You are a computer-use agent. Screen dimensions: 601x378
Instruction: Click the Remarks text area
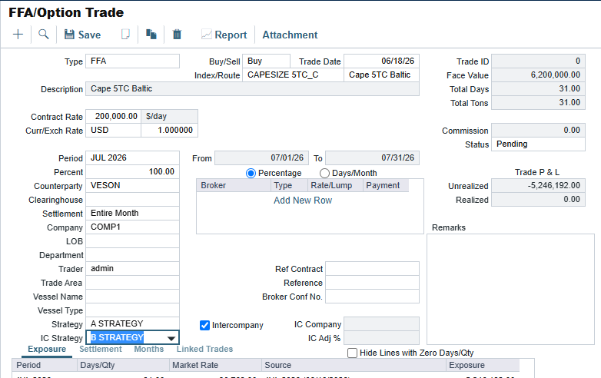[x=510, y=289]
